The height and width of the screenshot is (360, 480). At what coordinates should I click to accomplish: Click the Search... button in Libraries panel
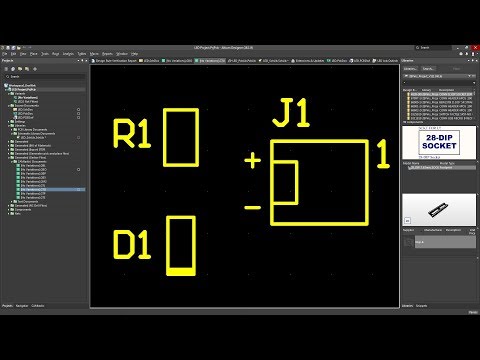[x=428, y=69]
